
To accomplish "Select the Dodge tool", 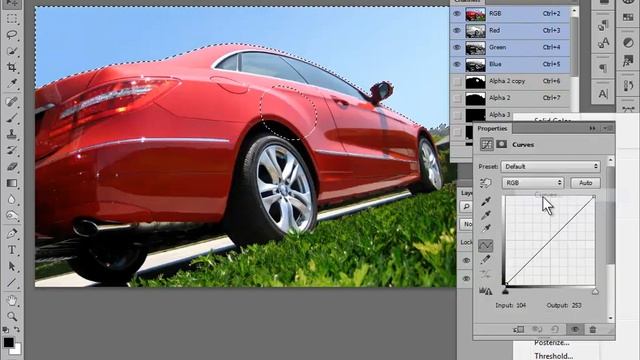I will pos(12,216).
